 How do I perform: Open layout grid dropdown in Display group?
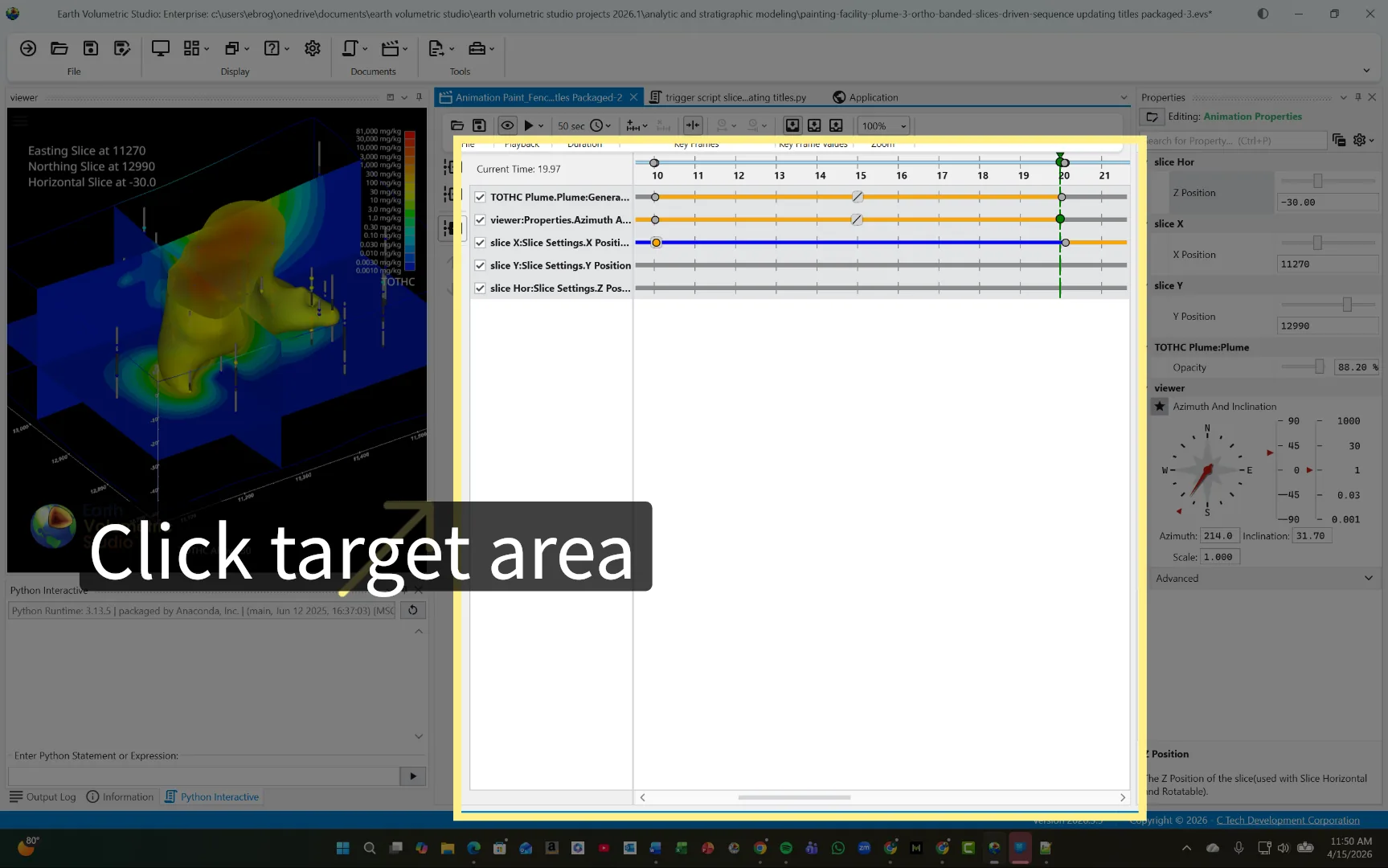point(197,49)
